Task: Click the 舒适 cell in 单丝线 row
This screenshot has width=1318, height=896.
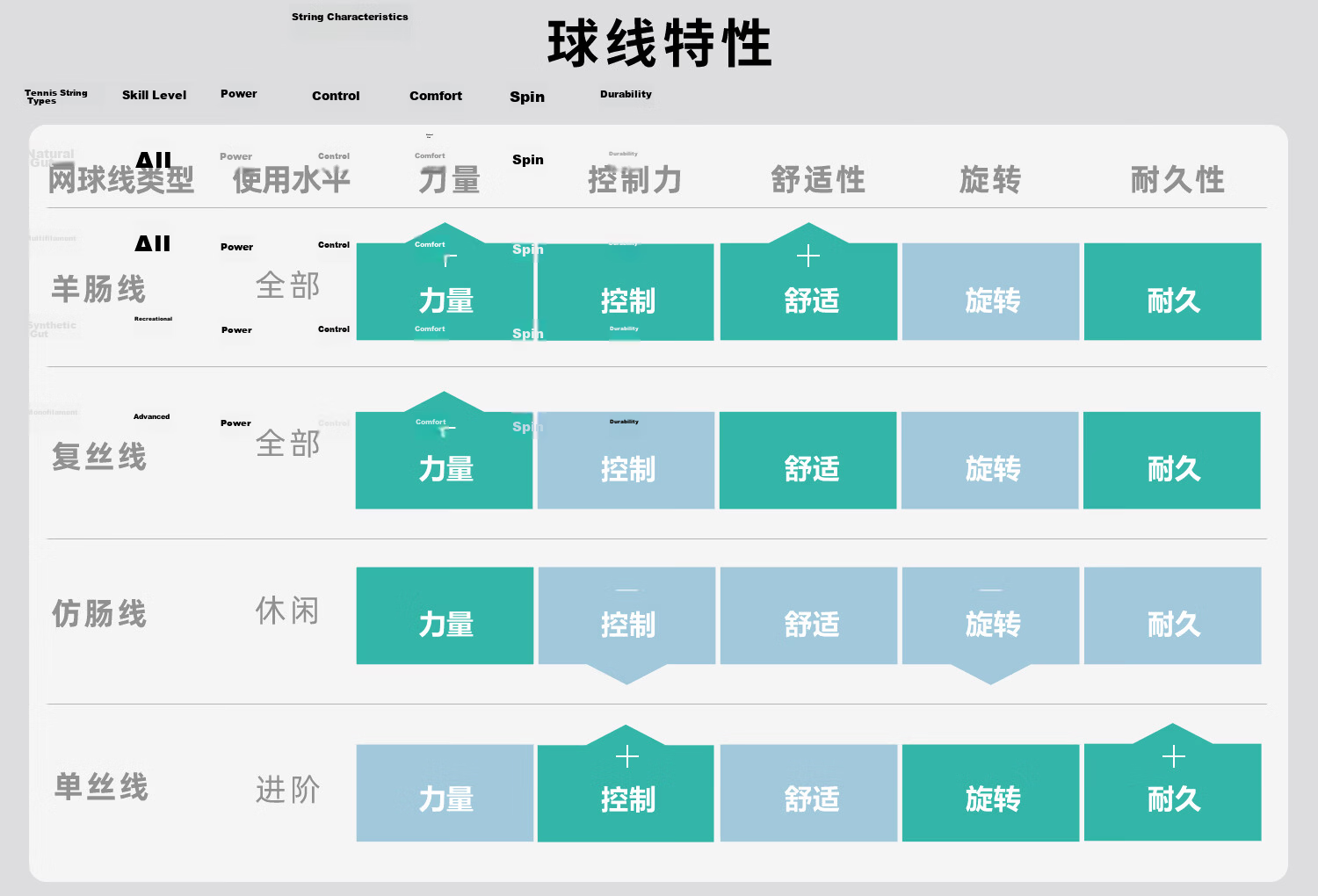Action: pyautogui.click(x=809, y=793)
